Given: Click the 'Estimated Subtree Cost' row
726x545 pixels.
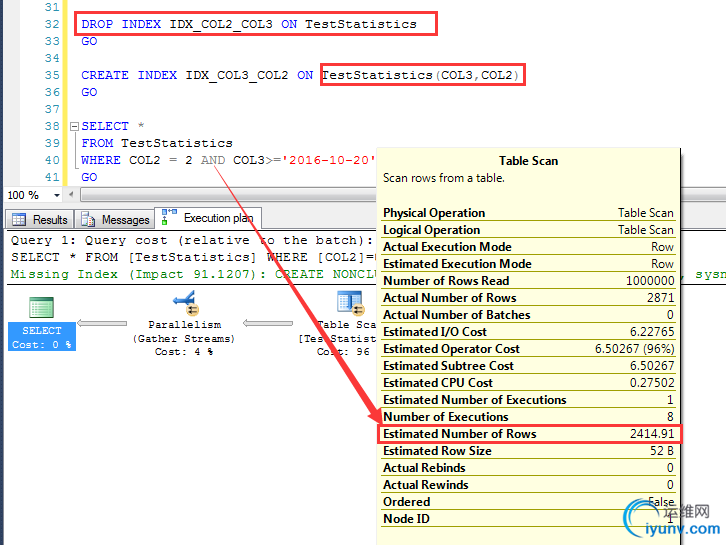Looking at the screenshot, I should click(x=528, y=366).
